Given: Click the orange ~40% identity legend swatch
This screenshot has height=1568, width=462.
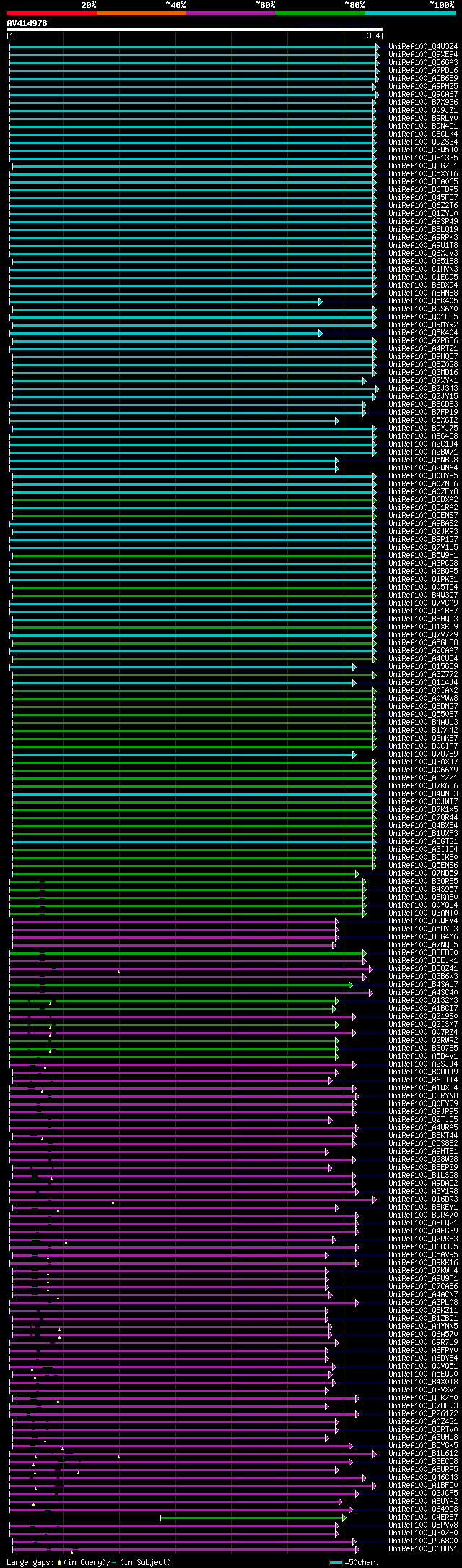Looking at the screenshot, I should pos(141,12).
